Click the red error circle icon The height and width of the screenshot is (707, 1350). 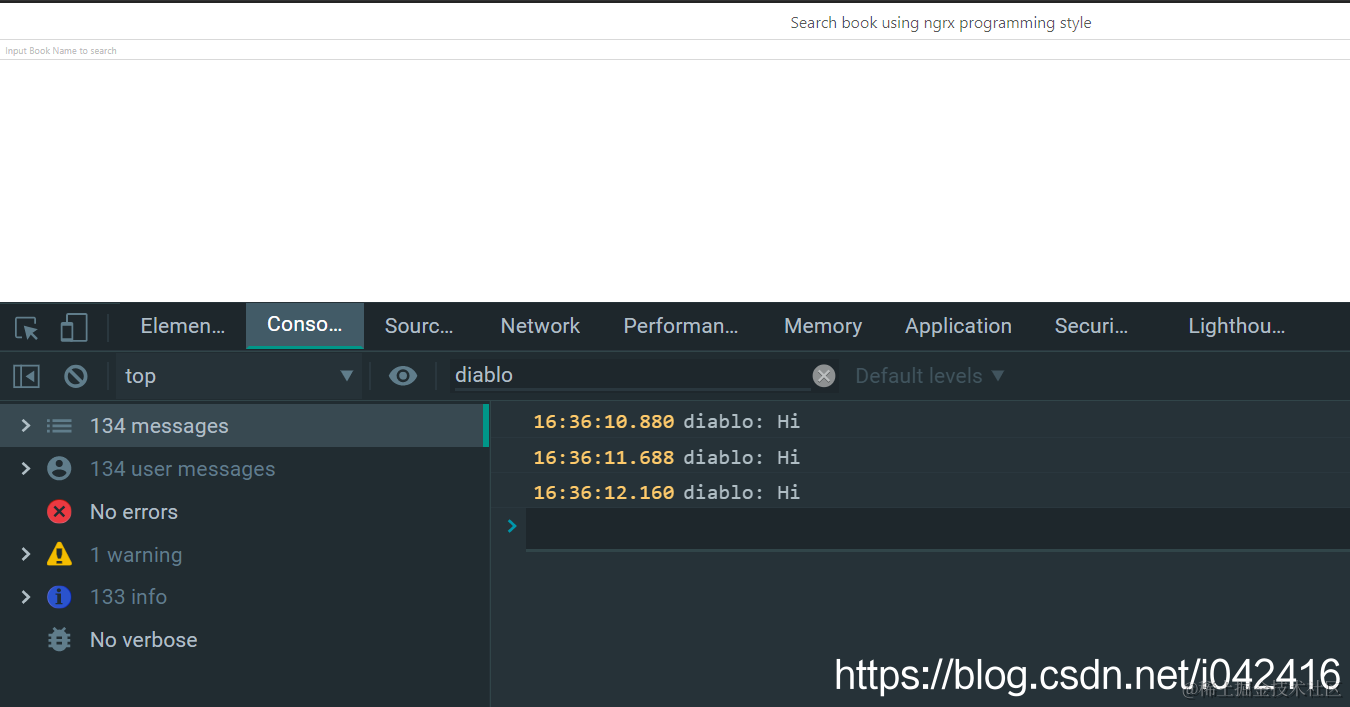60,512
